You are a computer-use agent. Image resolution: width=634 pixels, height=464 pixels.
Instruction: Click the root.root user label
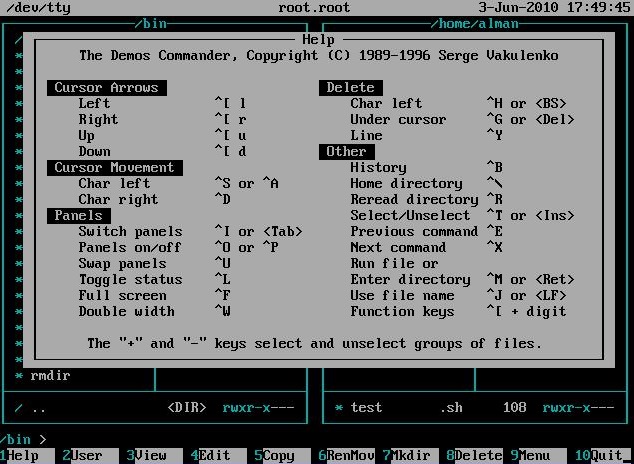point(314,7)
